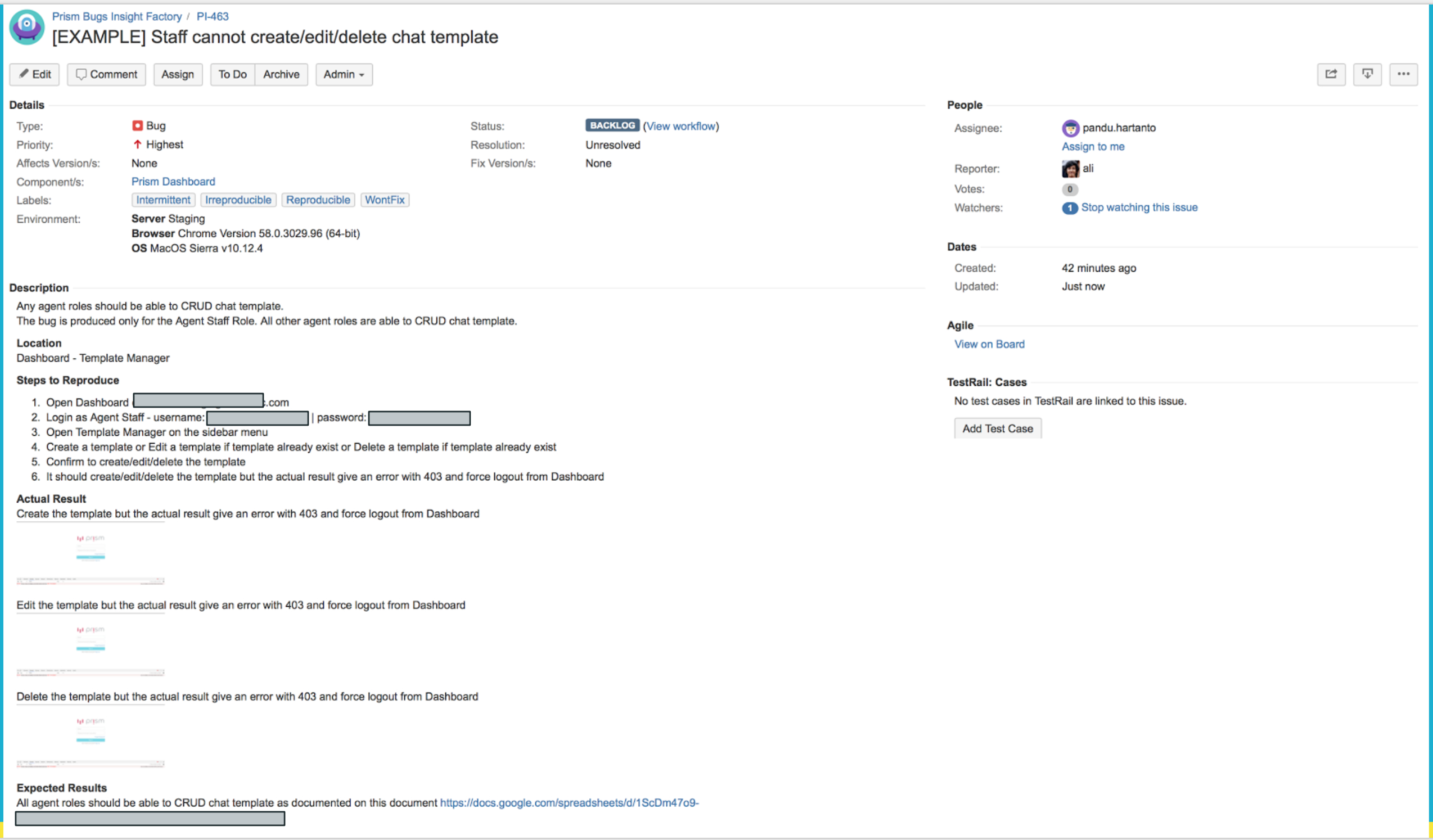
Task: Click the more options ellipsis icon
Action: click(x=1404, y=74)
